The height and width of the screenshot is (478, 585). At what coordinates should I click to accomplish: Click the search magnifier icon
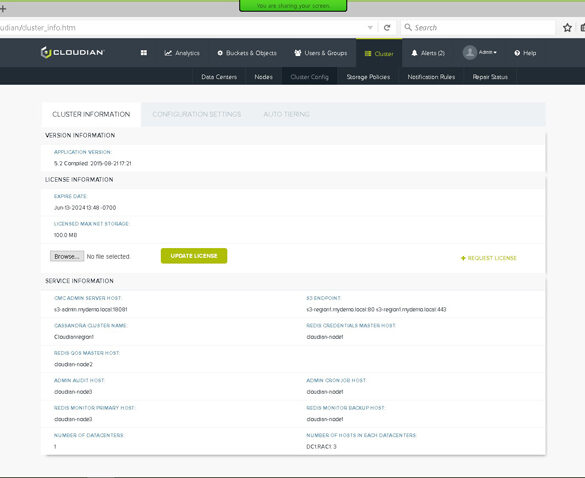point(408,27)
